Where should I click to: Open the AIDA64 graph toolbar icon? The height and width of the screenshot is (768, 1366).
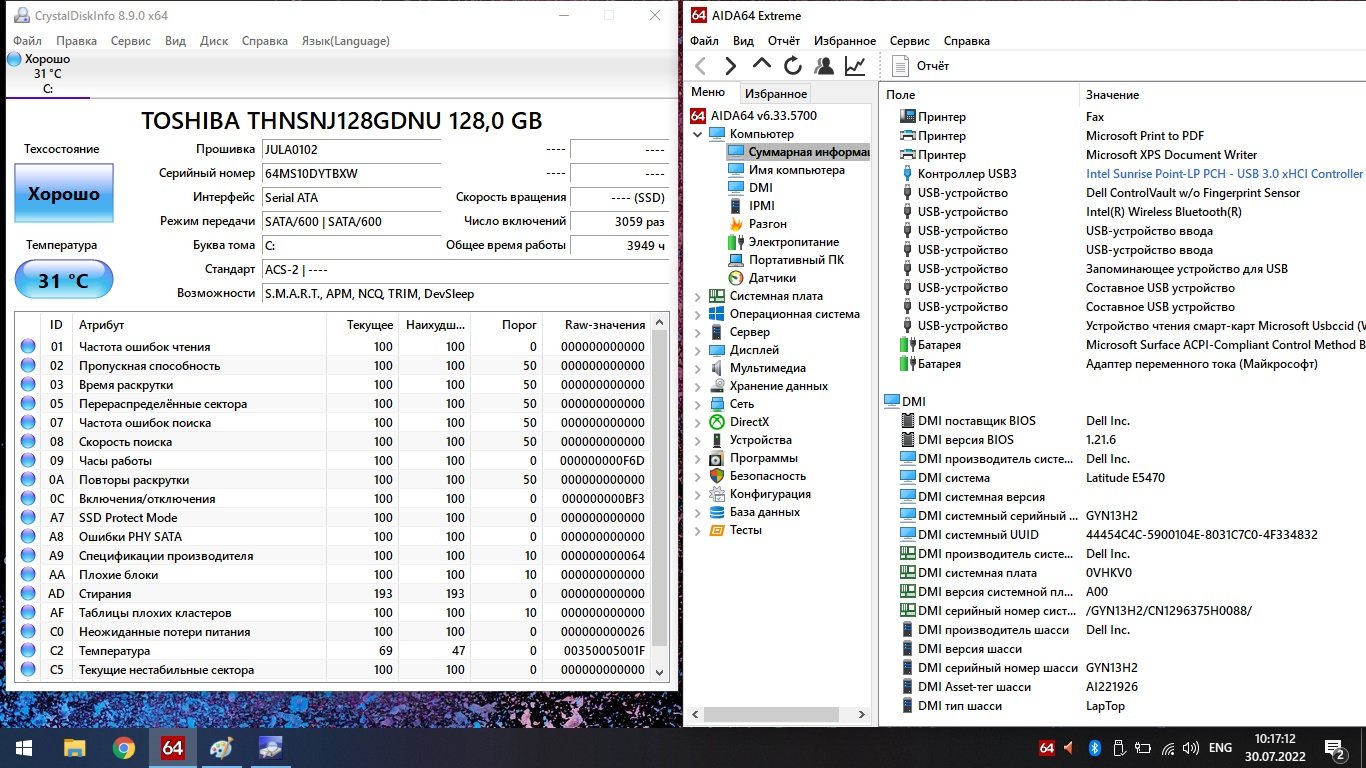click(855, 66)
